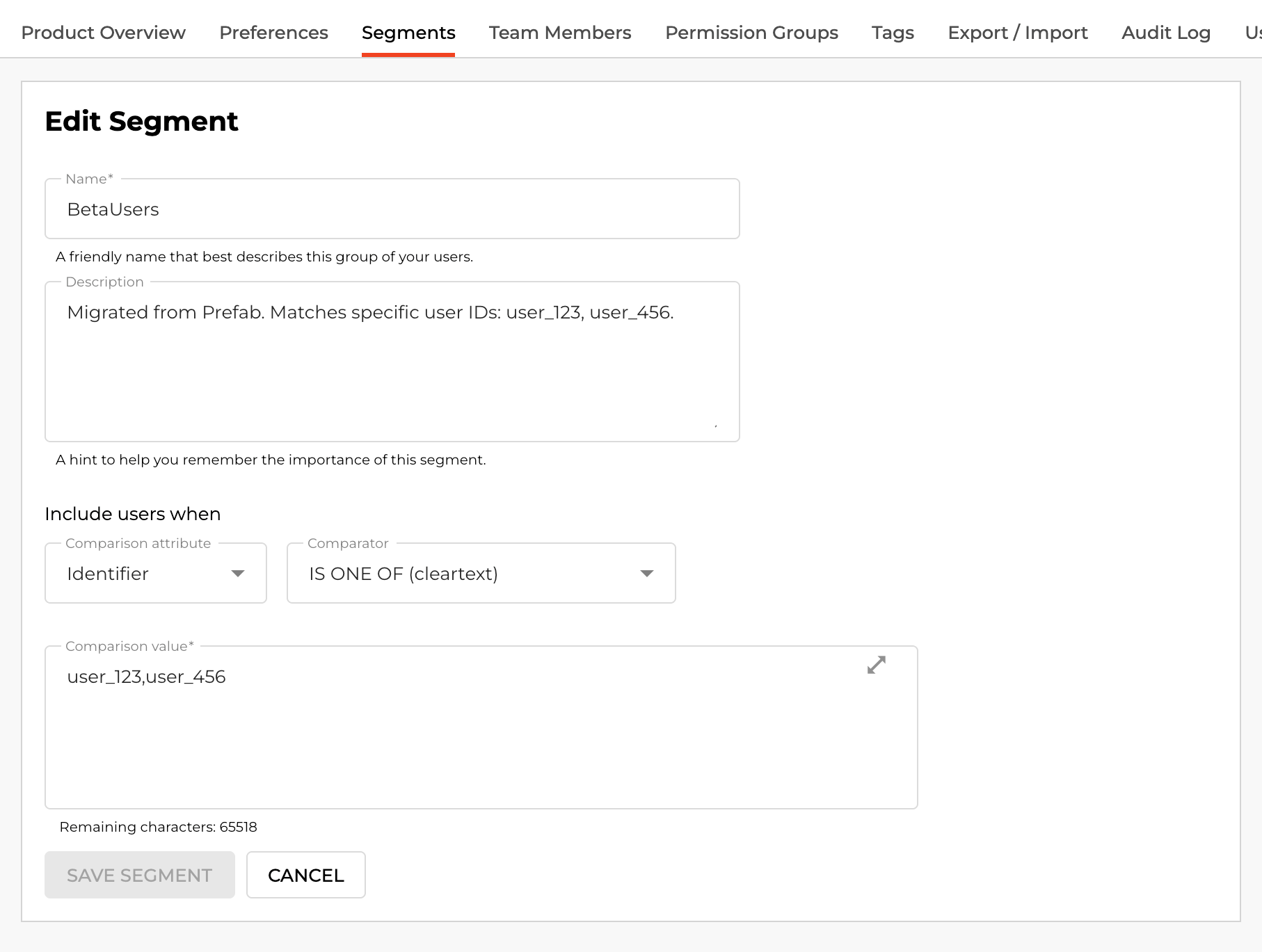
Task: Expand the comparison value editor icon
Action: click(876, 665)
